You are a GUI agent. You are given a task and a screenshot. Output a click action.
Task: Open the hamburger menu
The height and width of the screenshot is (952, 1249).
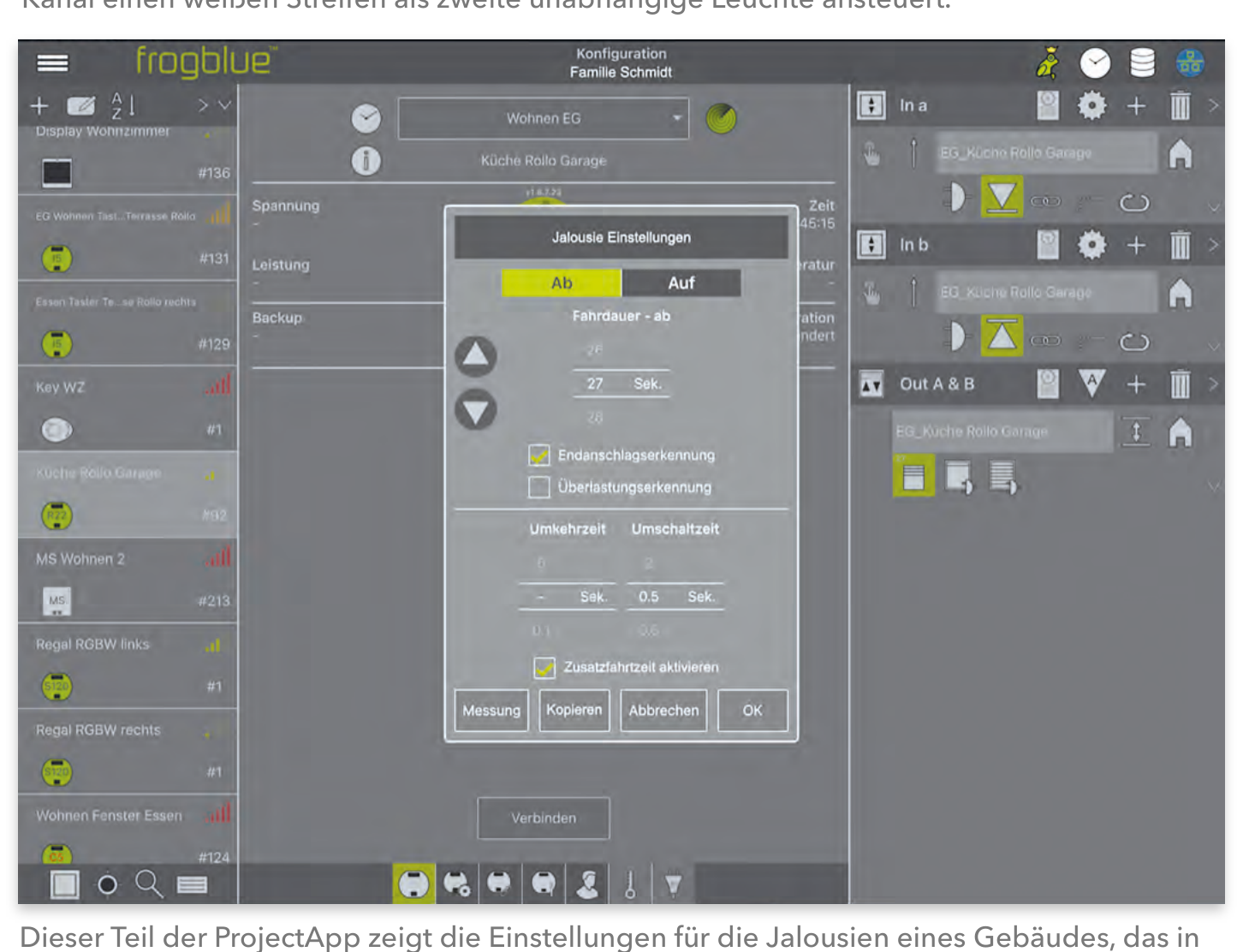coord(52,62)
